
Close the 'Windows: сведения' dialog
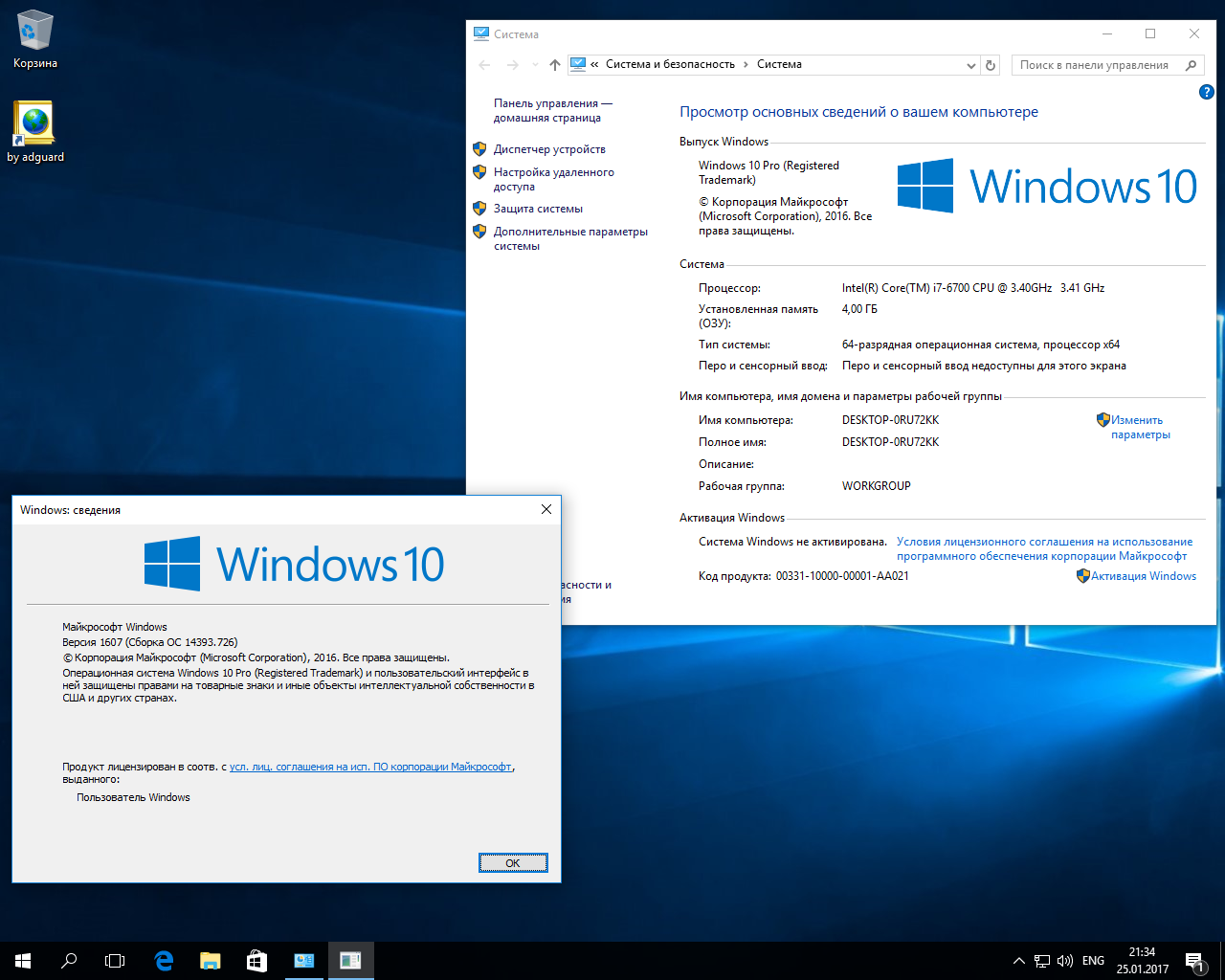point(546,509)
